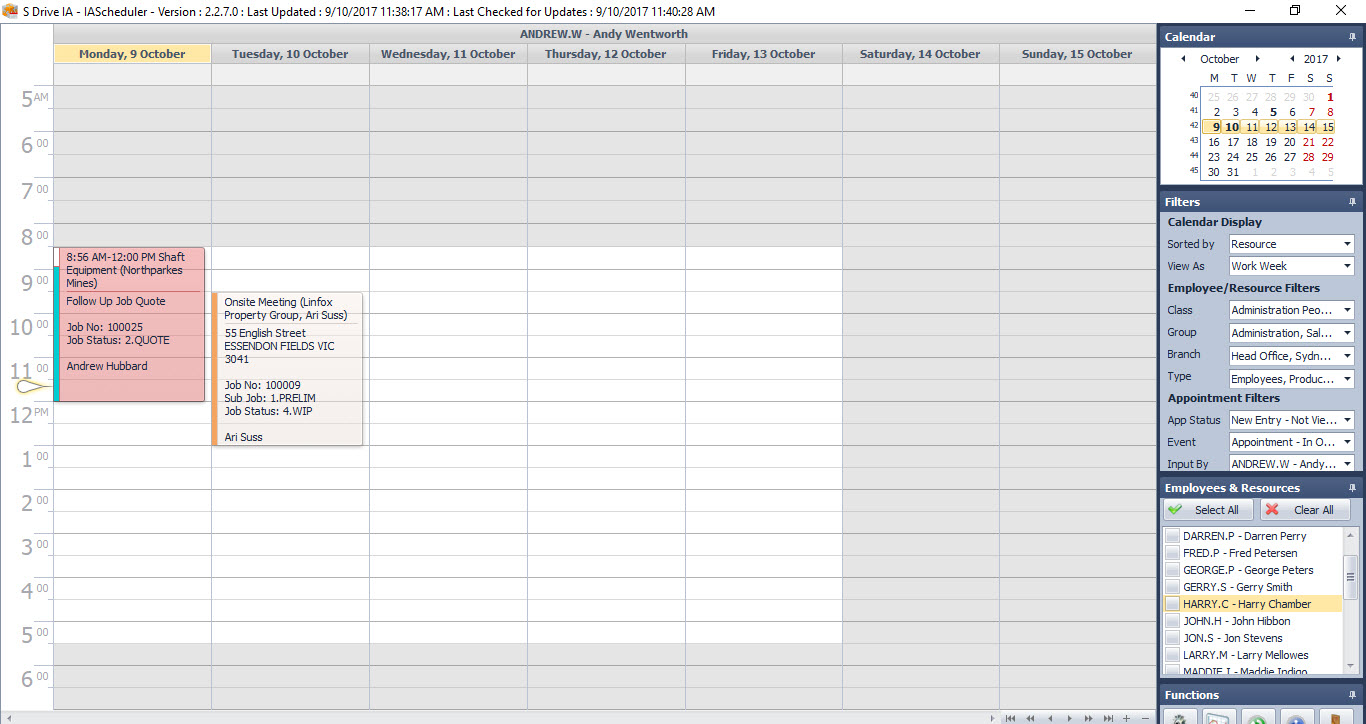Image resolution: width=1366 pixels, height=724 pixels.
Task: Open the Branch filter dropdown
Action: pos(1347,355)
